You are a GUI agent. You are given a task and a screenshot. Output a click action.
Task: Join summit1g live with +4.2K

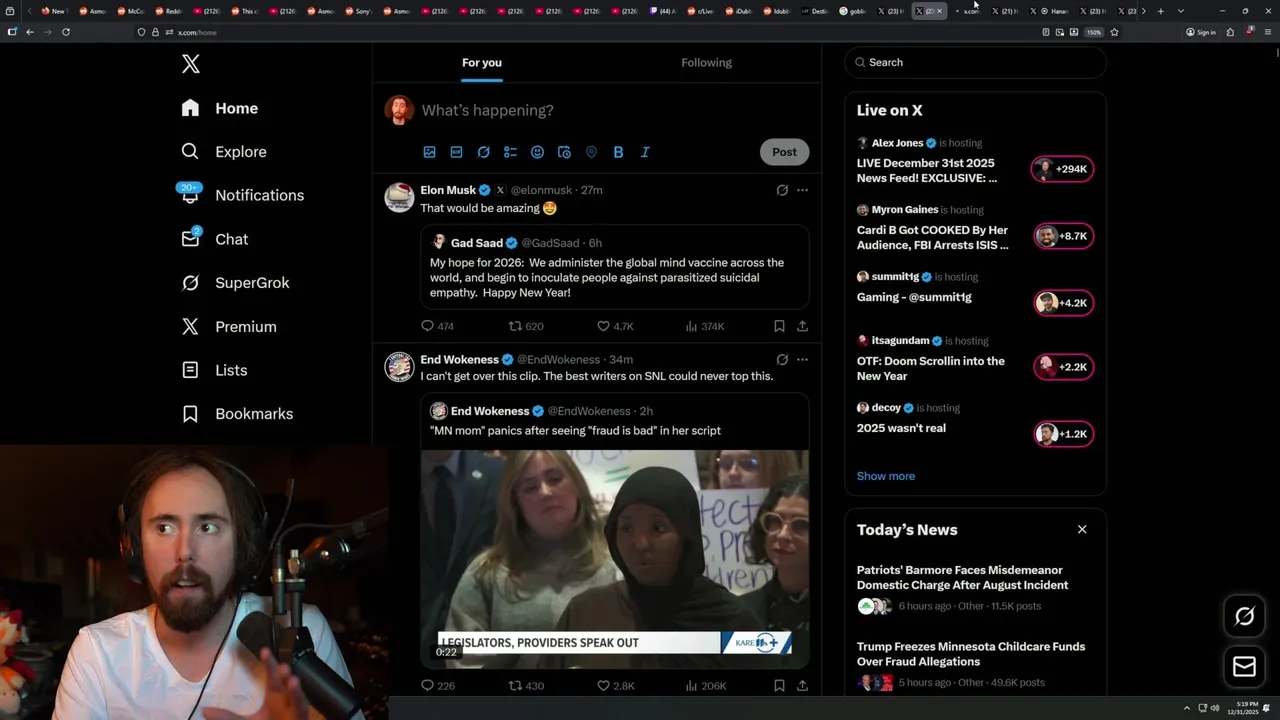[x=1063, y=303]
